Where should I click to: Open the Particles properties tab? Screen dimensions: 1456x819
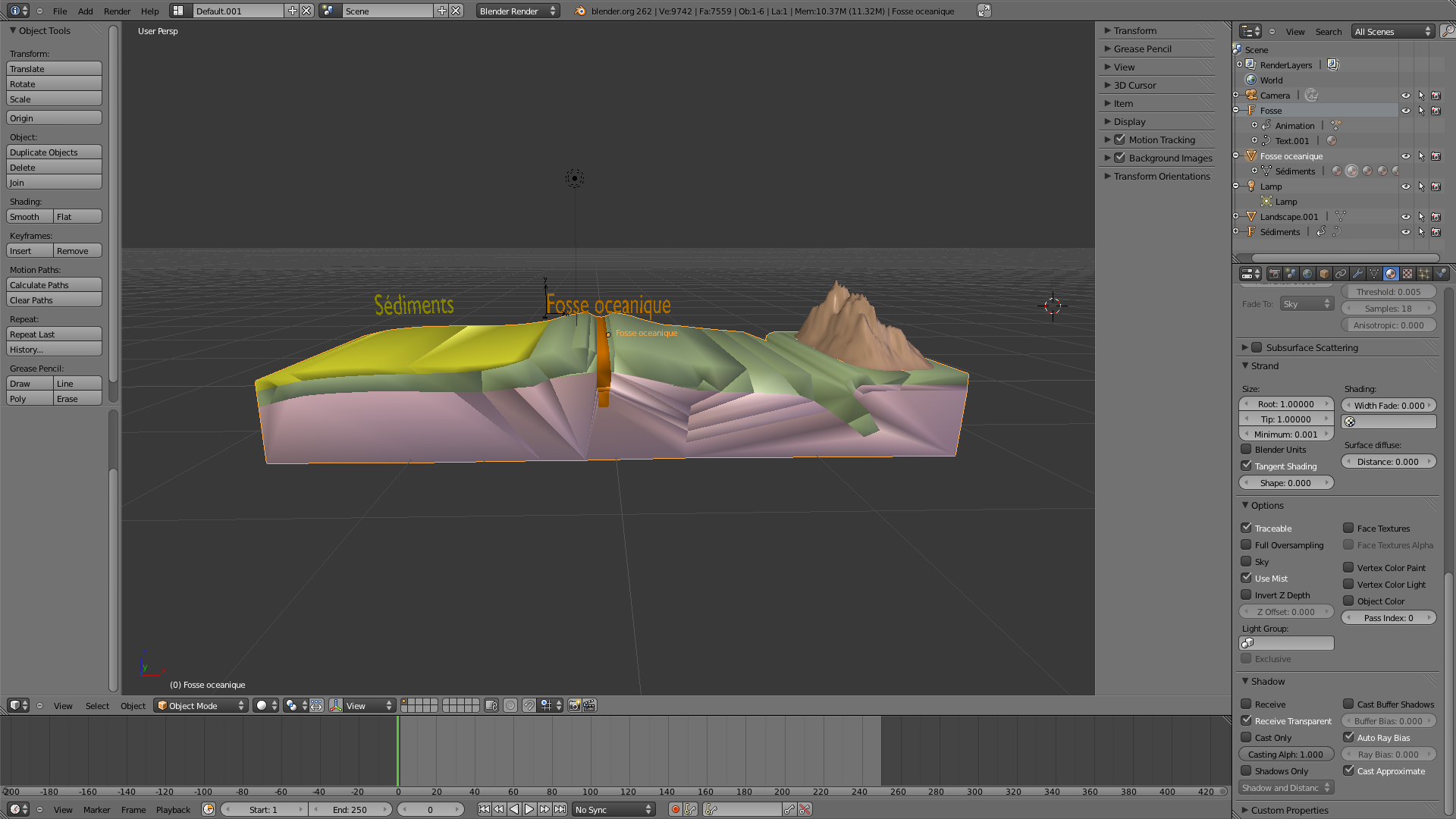[1424, 274]
